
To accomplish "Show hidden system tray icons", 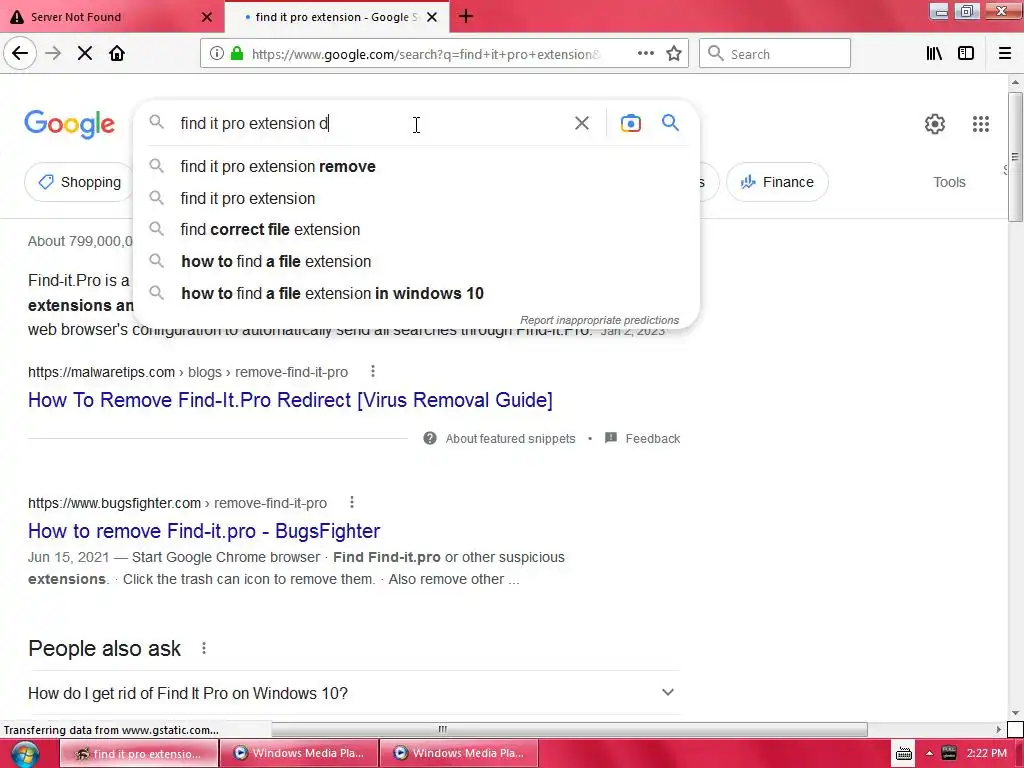I will click(929, 754).
